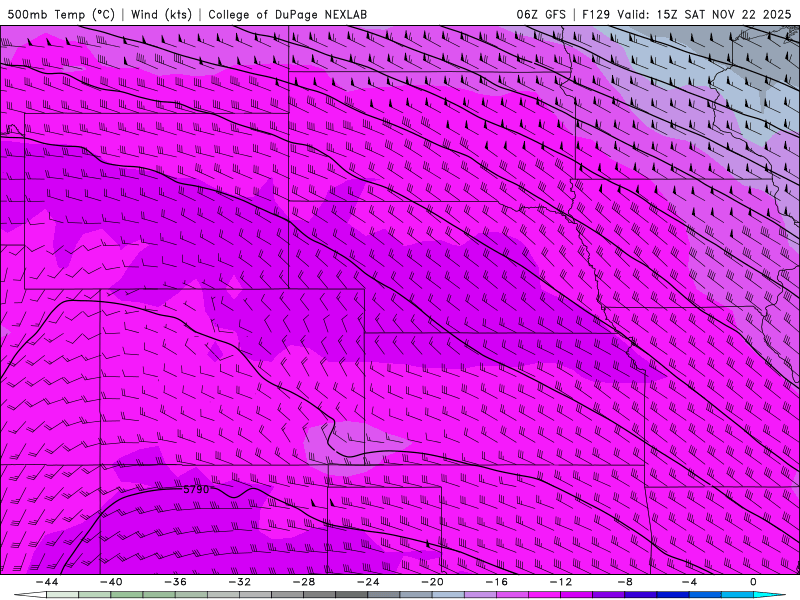Click the '-40' colorbar label
Viewport: 800px width, 600px height.
[111, 582]
